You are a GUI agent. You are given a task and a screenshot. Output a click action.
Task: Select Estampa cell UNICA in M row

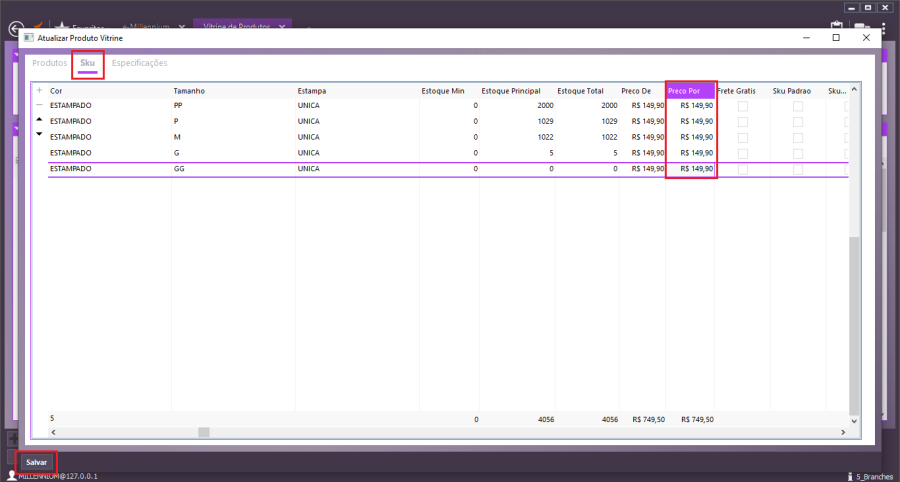point(357,137)
